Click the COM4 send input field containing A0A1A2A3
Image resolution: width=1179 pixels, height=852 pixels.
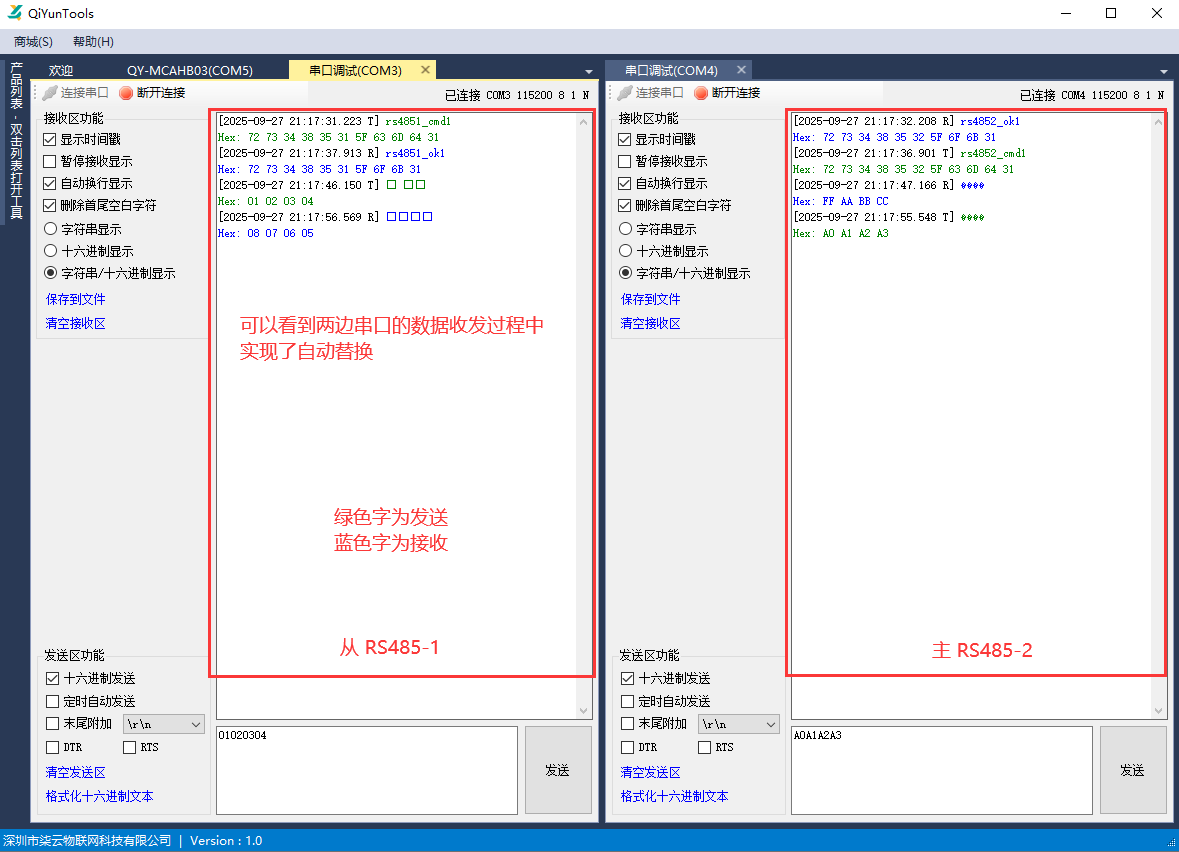click(x=940, y=770)
